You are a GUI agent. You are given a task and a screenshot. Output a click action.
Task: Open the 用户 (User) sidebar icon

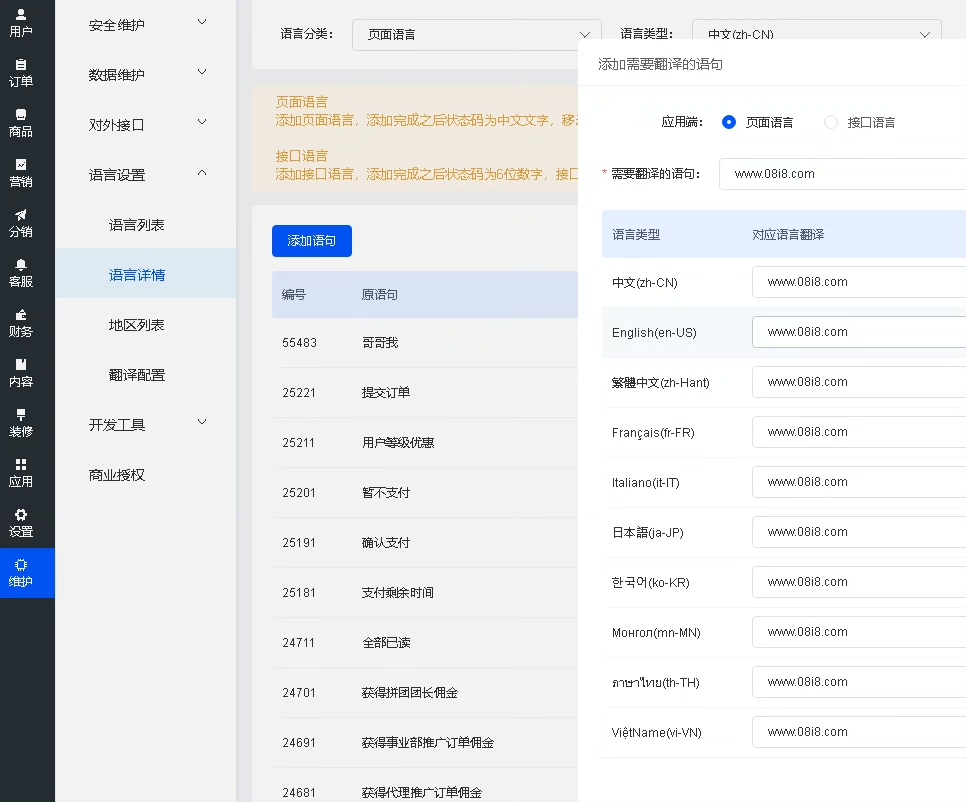click(21, 22)
